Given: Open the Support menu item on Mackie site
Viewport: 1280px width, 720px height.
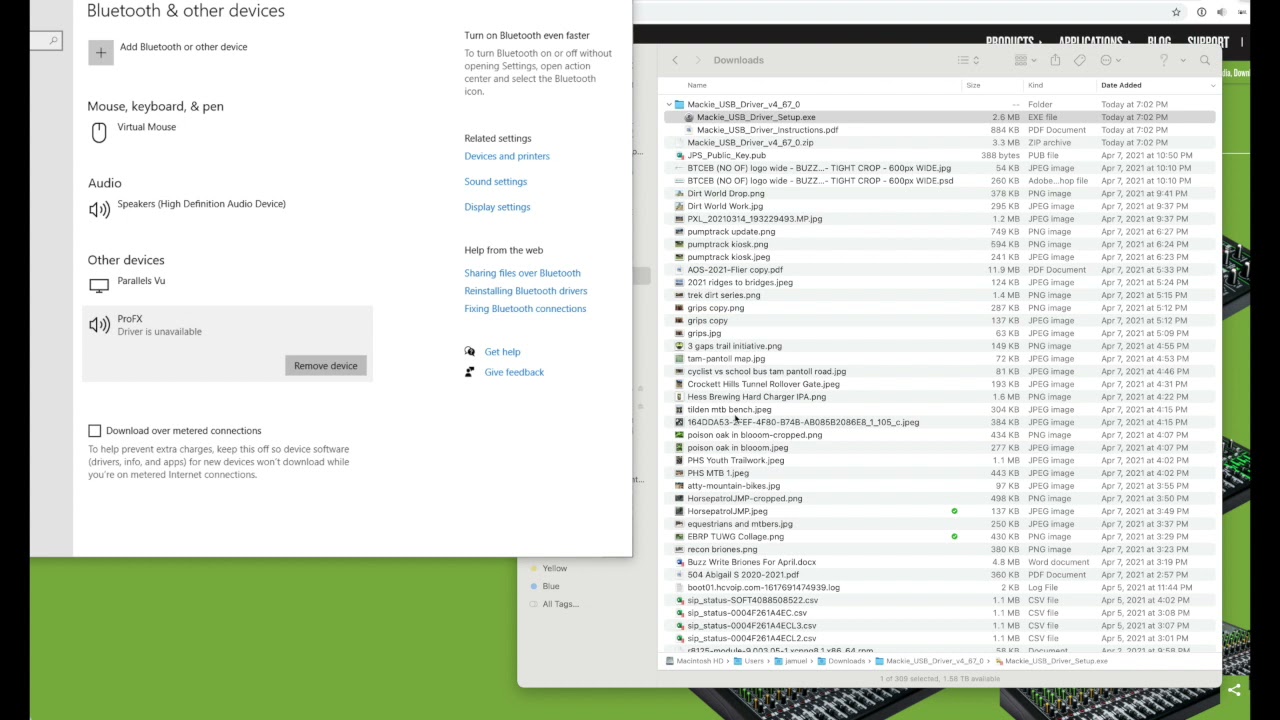Looking at the screenshot, I should point(1208,42).
